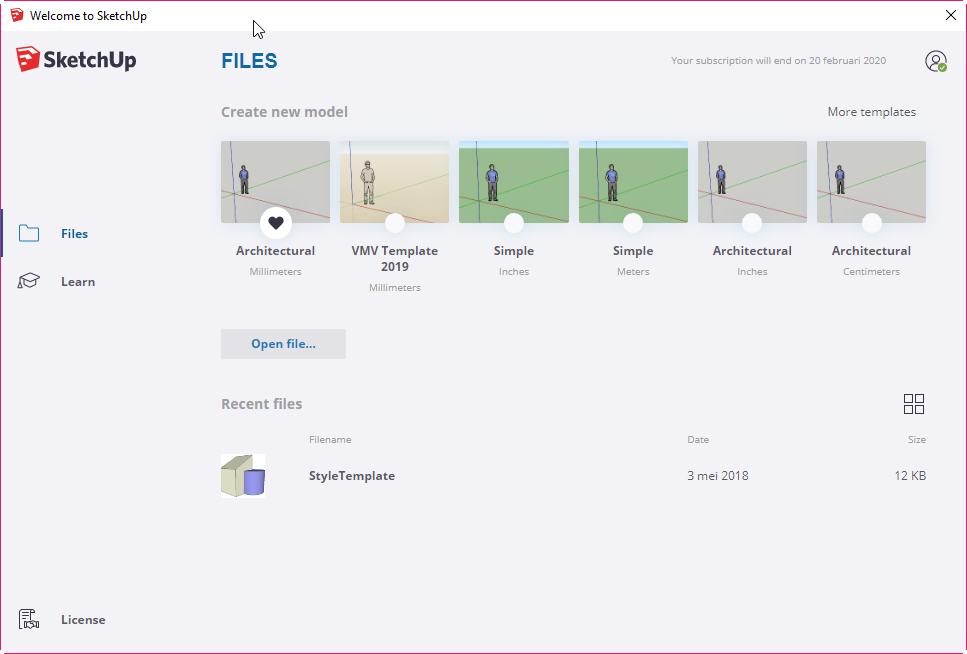Click the 12 KB file size
967x654 pixels.
pyautogui.click(x=910, y=476)
